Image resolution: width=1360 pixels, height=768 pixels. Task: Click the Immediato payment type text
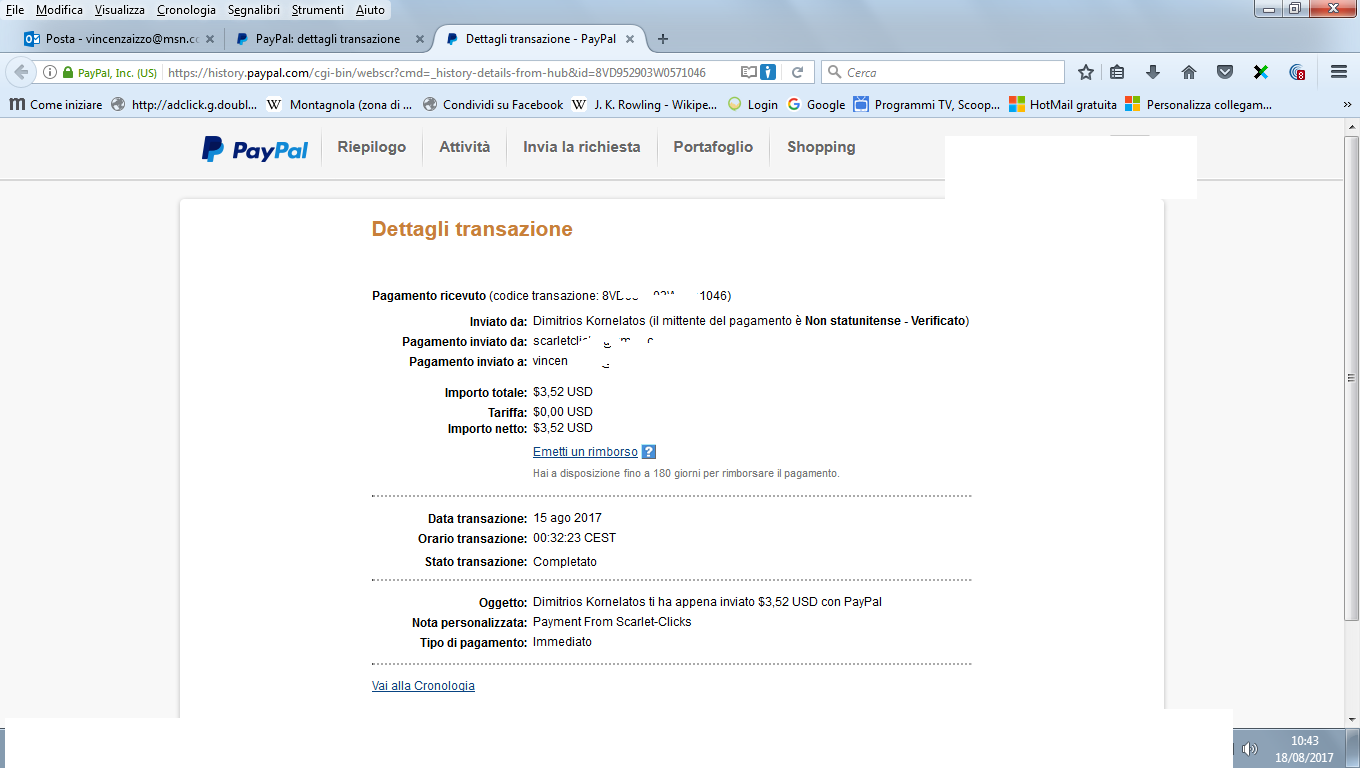click(x=562, y=642)
